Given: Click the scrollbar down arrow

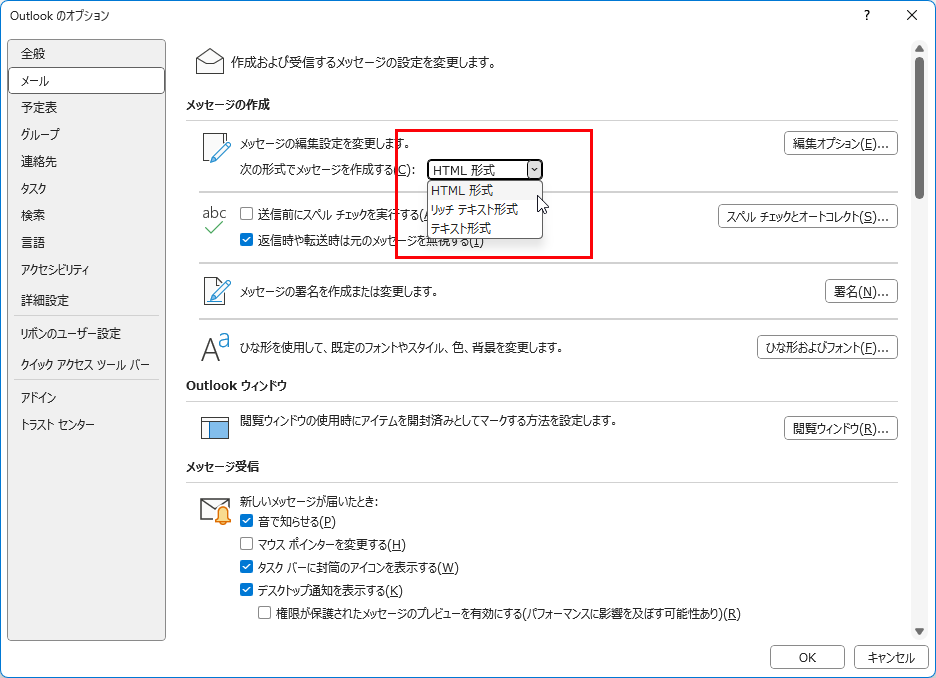Looking at the screenshot, I should tap(919, 631).
